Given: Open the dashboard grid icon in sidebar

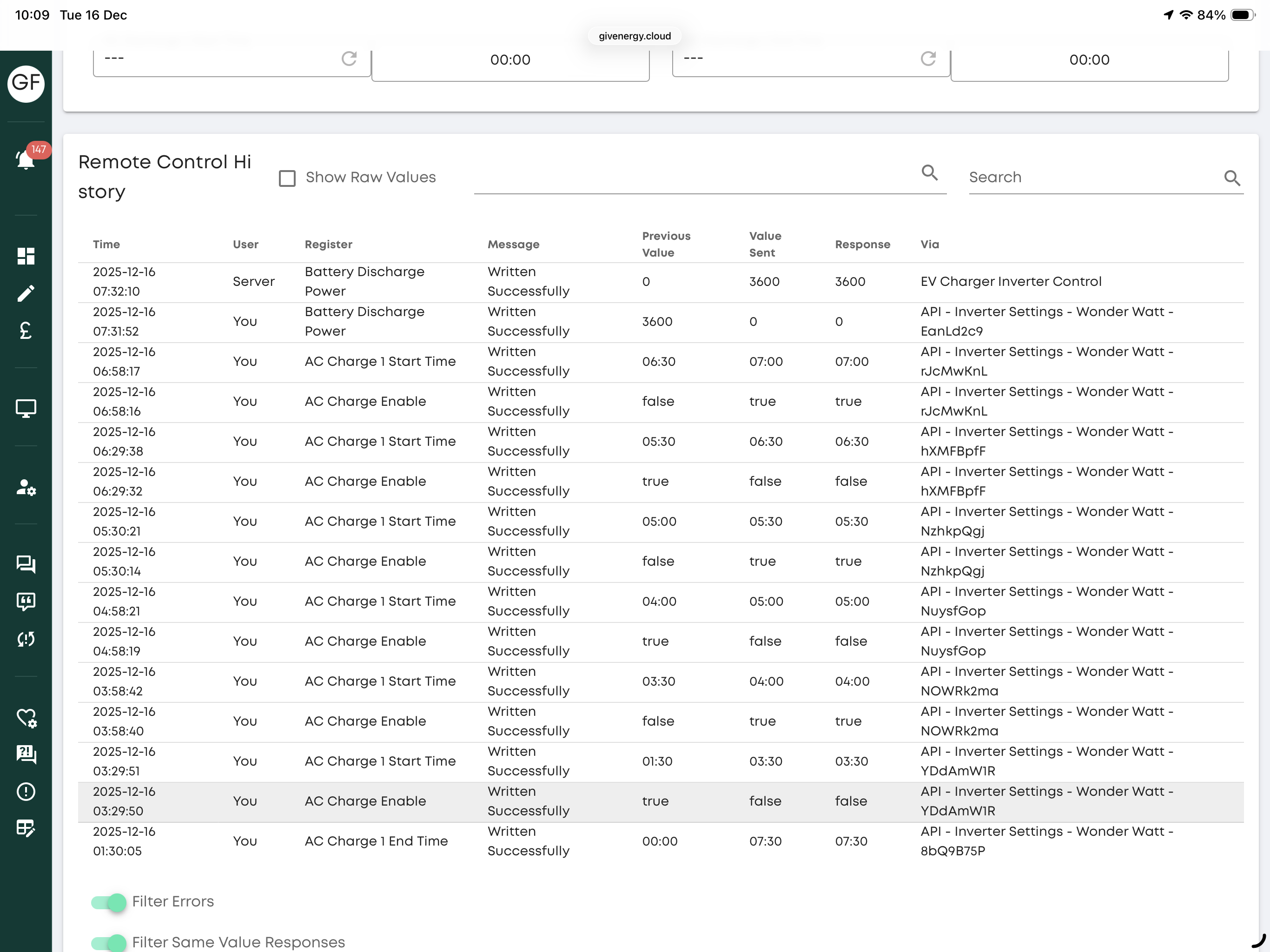Looking at the screenshot, I should click(x=26, y=256).
